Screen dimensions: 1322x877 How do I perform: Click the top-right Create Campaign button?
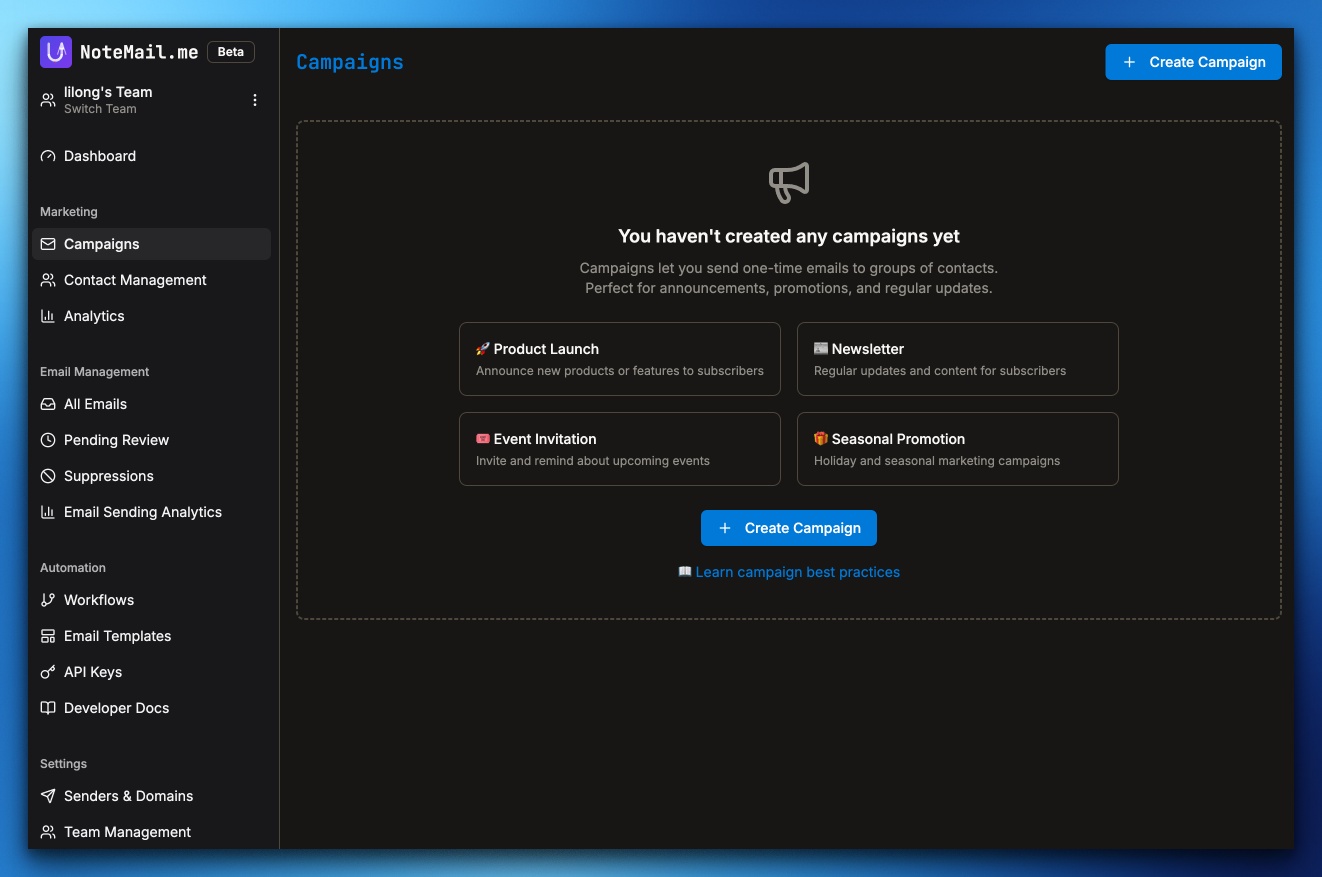pos(1192,61)
